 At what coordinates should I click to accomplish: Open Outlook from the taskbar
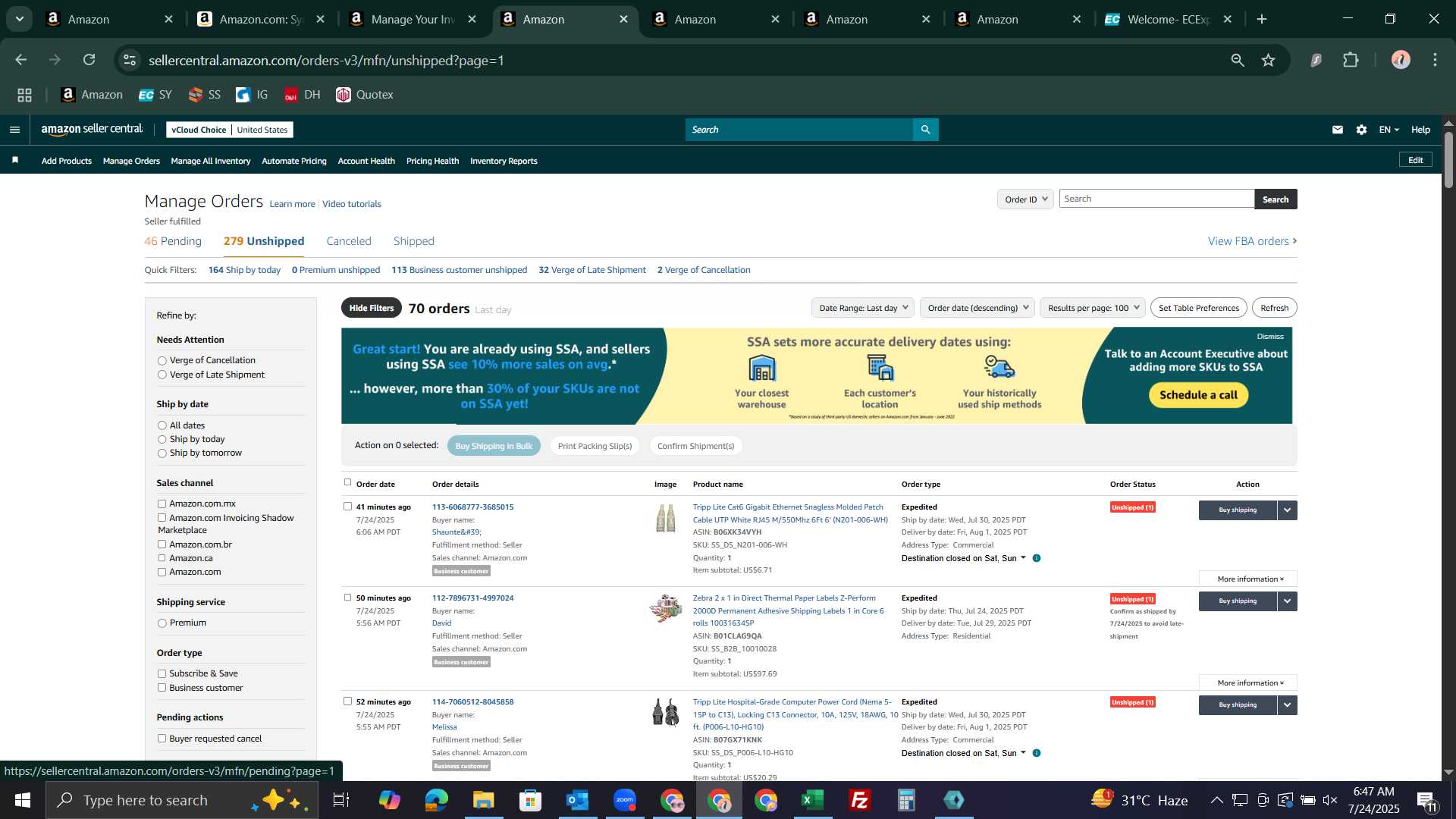577,800
